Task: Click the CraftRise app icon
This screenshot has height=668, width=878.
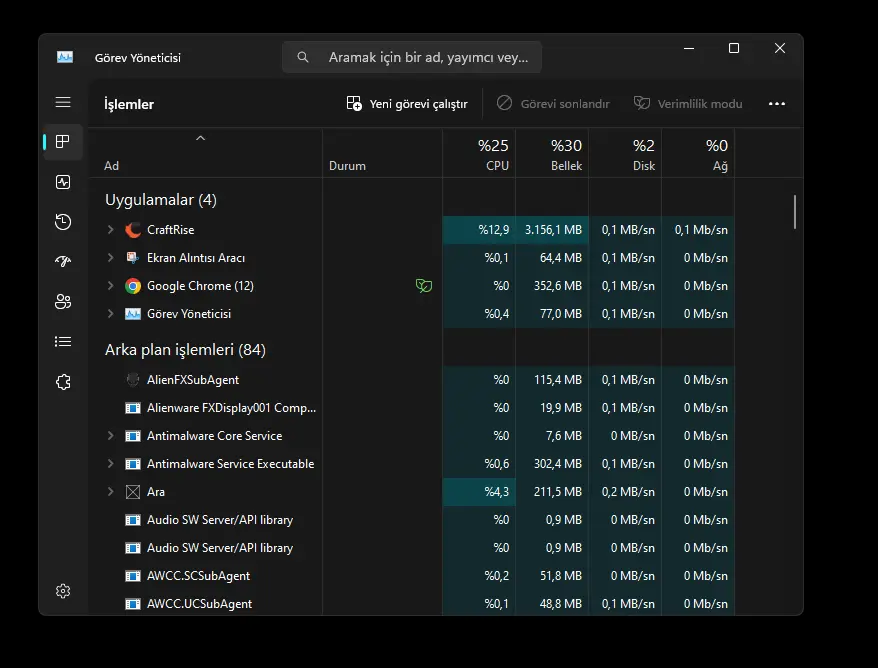Action: coord(133,230)
